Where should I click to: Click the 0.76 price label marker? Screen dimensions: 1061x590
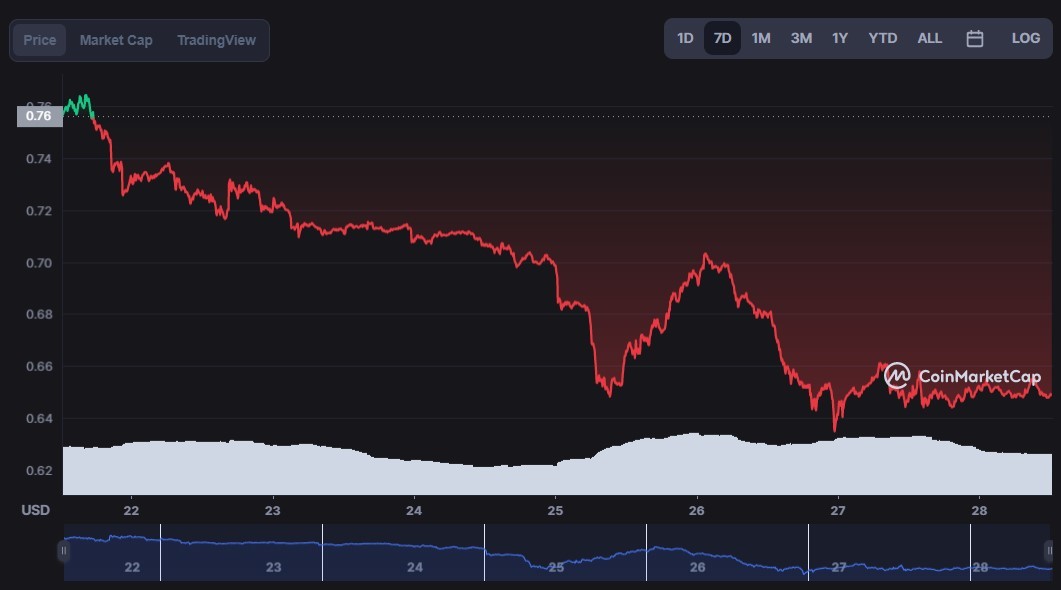tap(39, 116)
